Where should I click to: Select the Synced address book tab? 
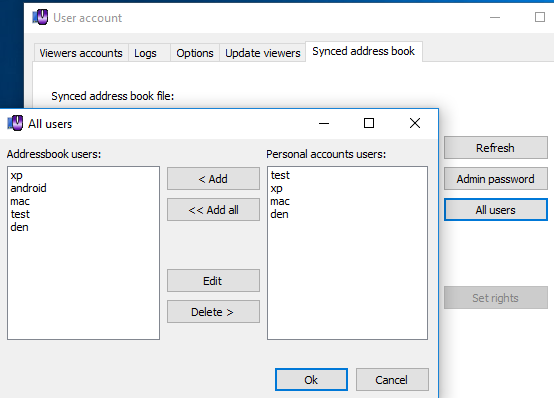pos(364,51)
